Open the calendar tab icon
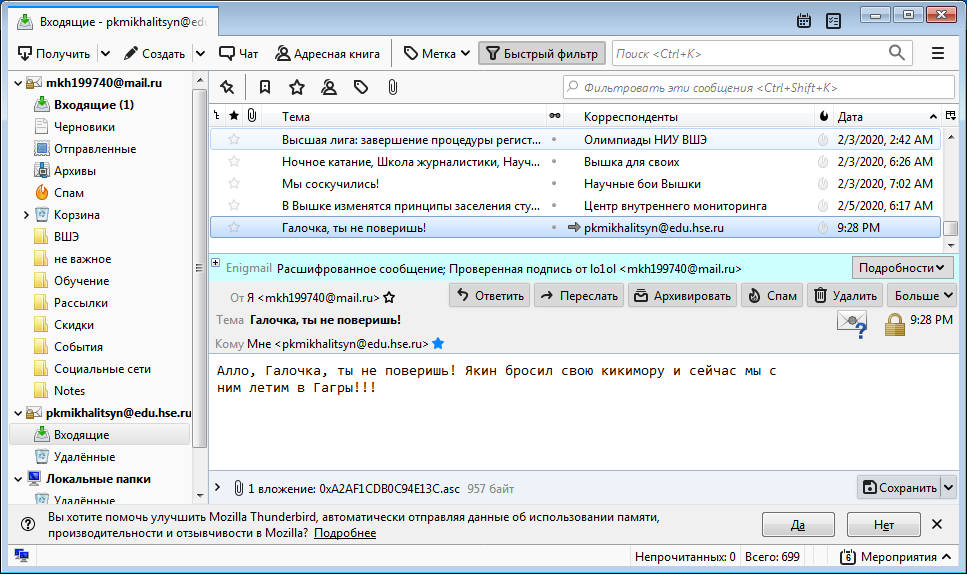This screenshot has height=574, width=967. tap(804, 21)
